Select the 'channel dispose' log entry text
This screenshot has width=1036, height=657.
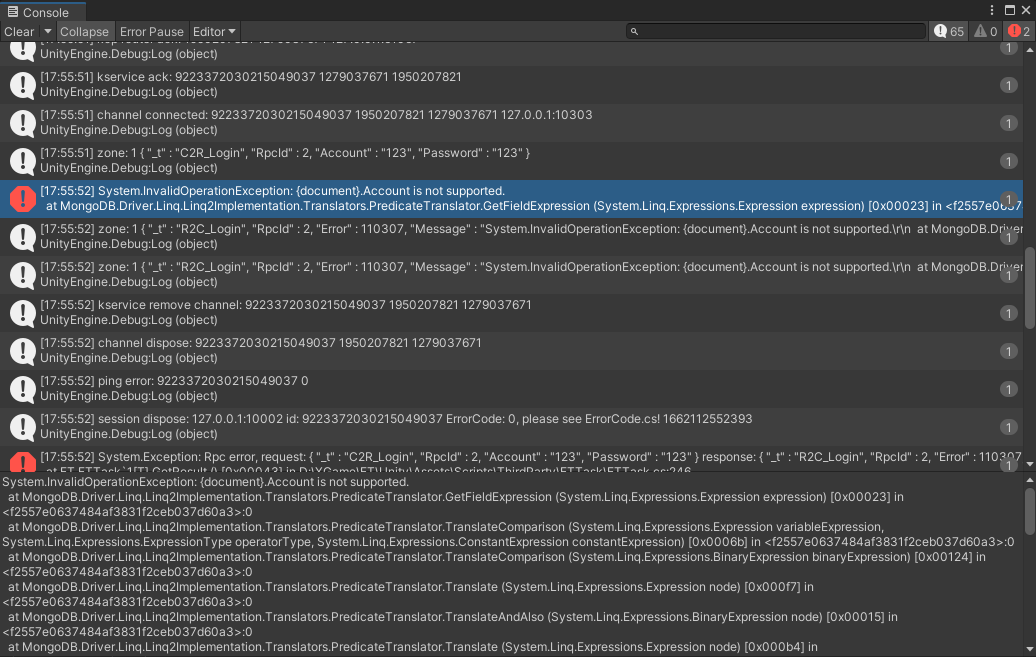pyautogui.click(x=261, y=343)
